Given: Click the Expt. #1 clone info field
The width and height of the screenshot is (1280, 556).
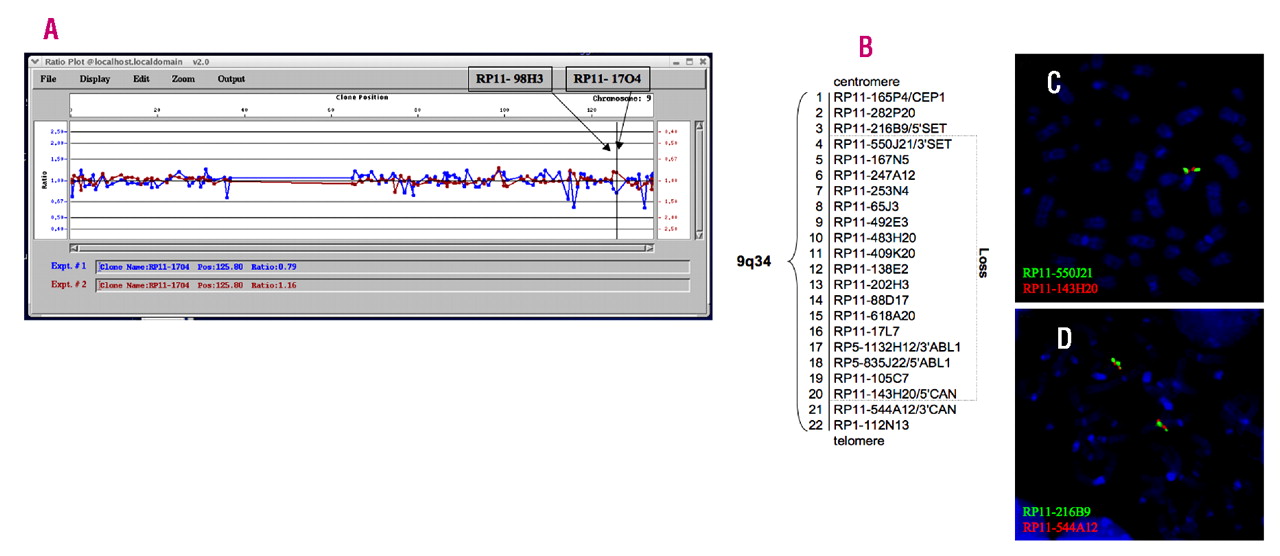Looking at the screenshot, I should 392,267.
